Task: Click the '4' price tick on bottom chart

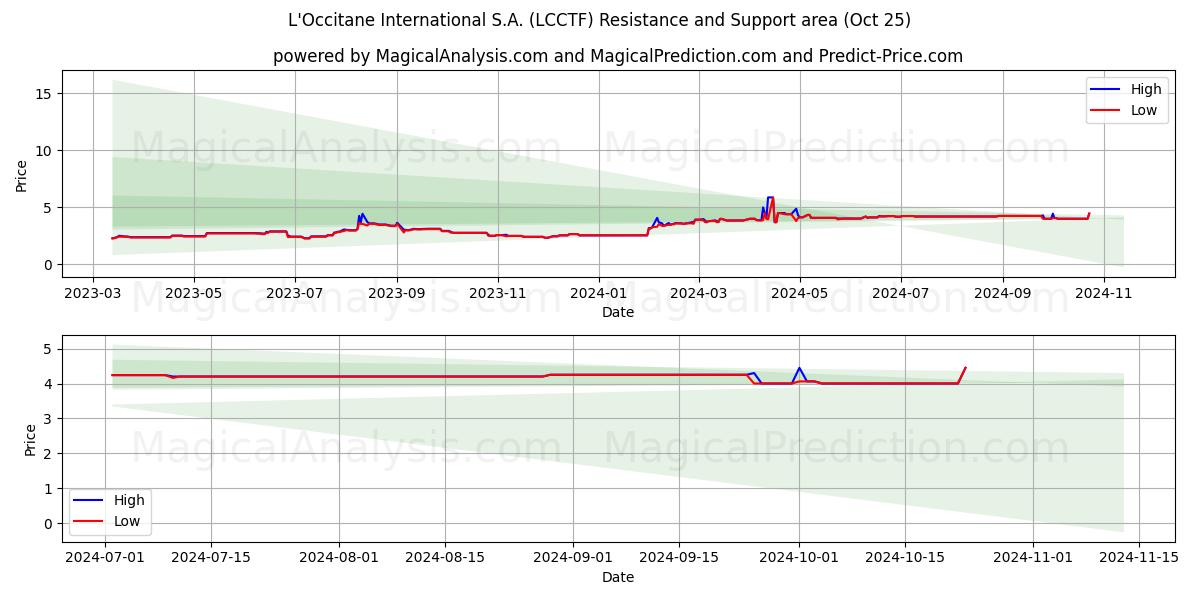Action: click(x=49, y=384)
